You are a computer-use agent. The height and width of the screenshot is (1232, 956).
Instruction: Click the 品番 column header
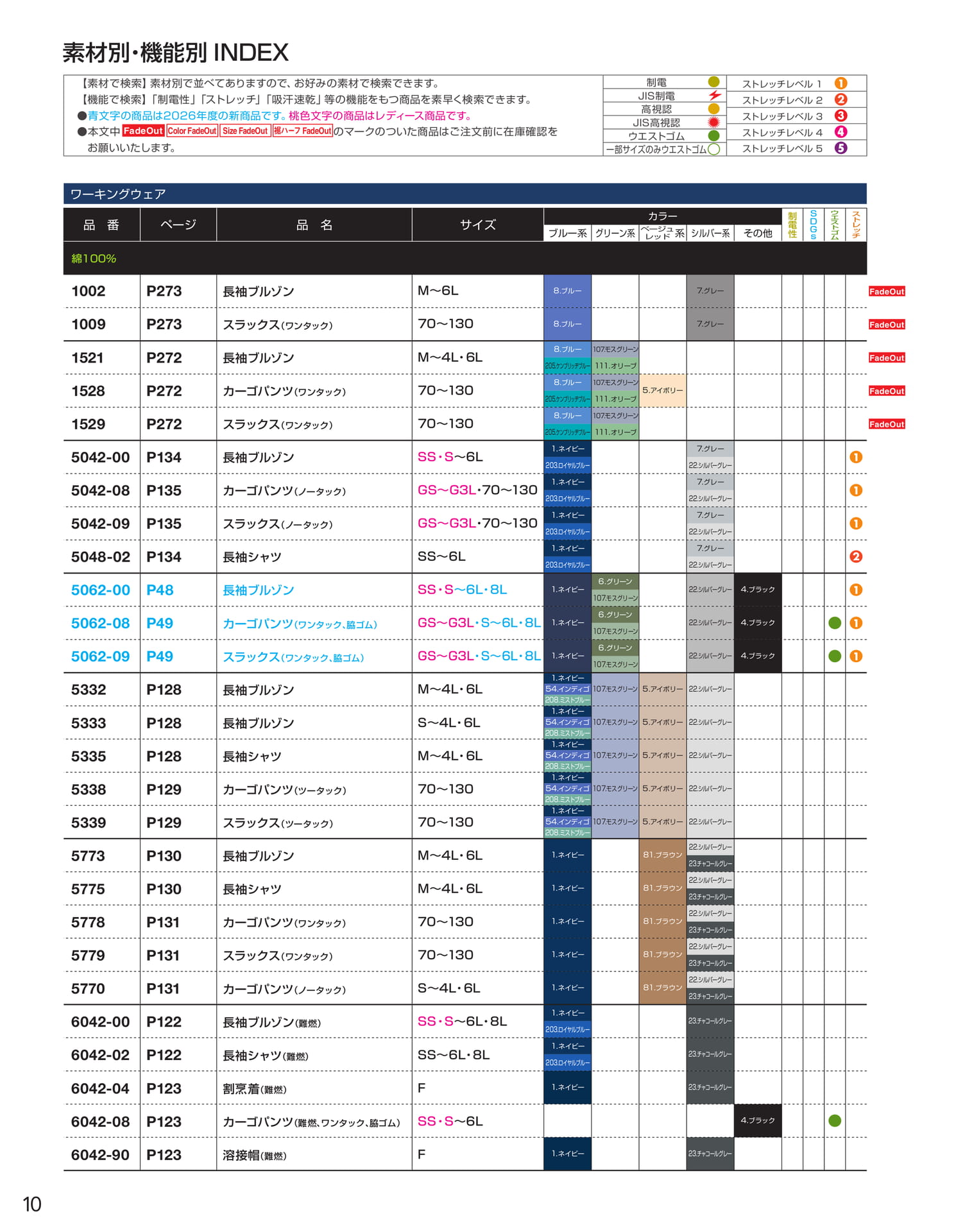point(101,225)
